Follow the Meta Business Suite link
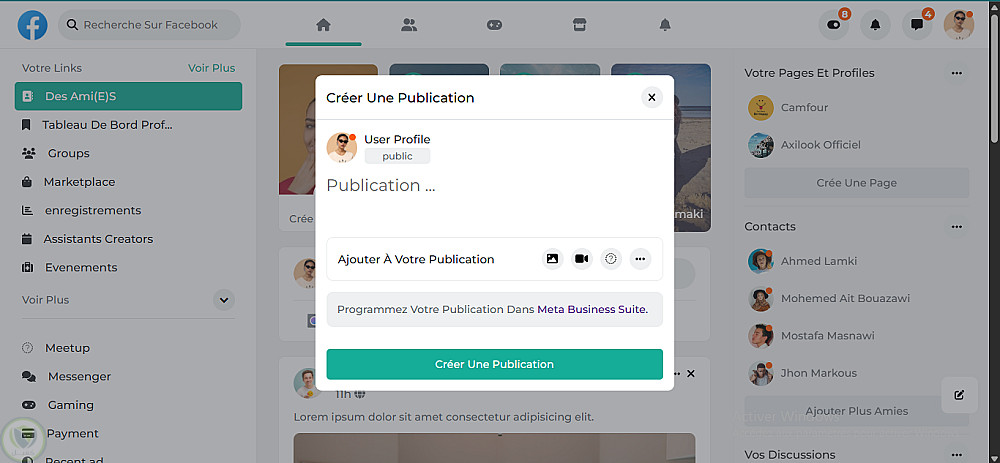The width and height of the screenshot is (1000, 463). click(592, 309)
